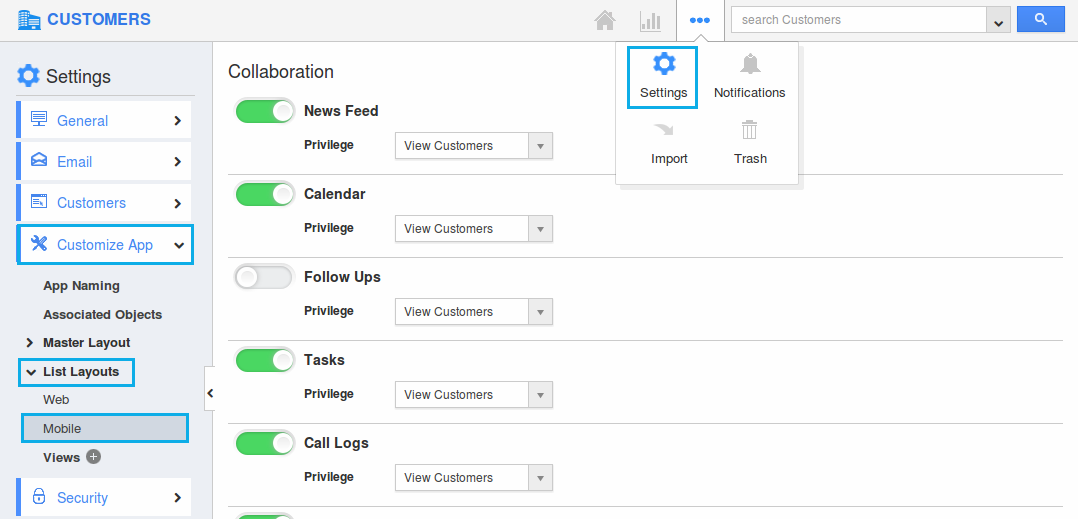Image resolution: width=1078 pixels, height=519 pixels.
Task: Turn off the Call Logs toggle
Action: [265, 443]
